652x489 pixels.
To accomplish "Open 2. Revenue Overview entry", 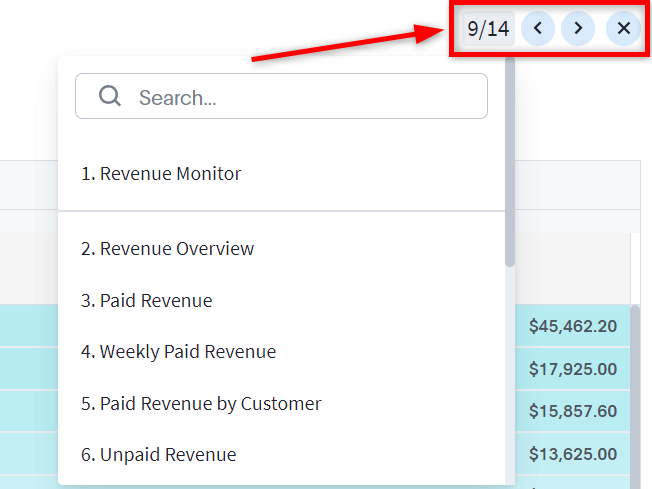I will [167, 248].
